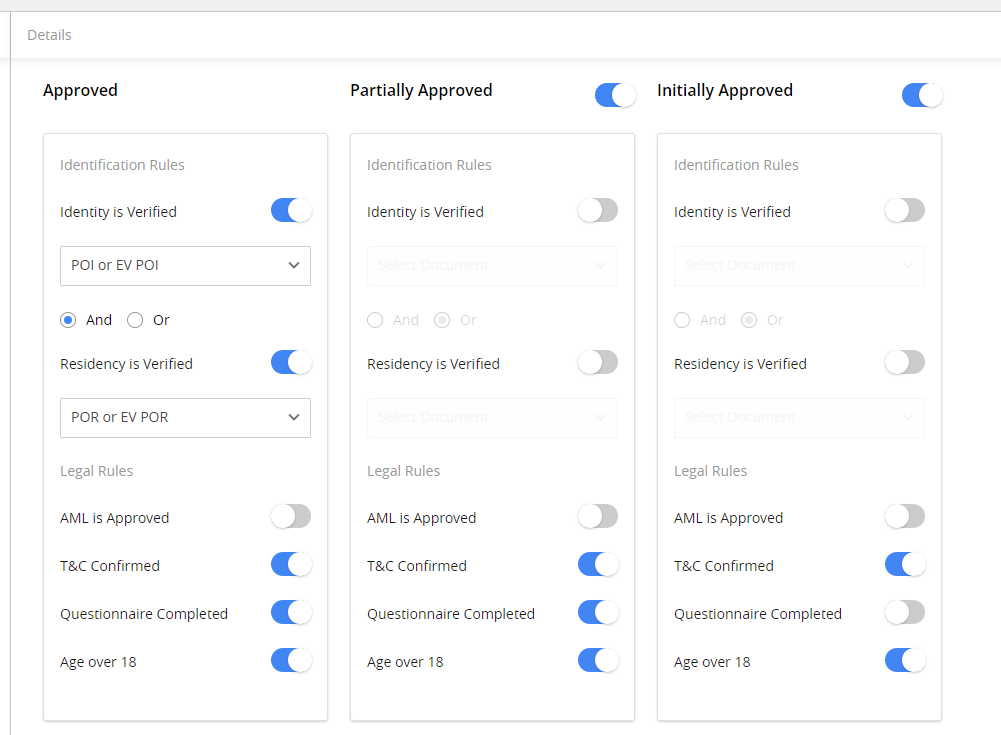1001x735 pixels.
Task: Select the Or radio button under Approved
Action: [135, 319]
